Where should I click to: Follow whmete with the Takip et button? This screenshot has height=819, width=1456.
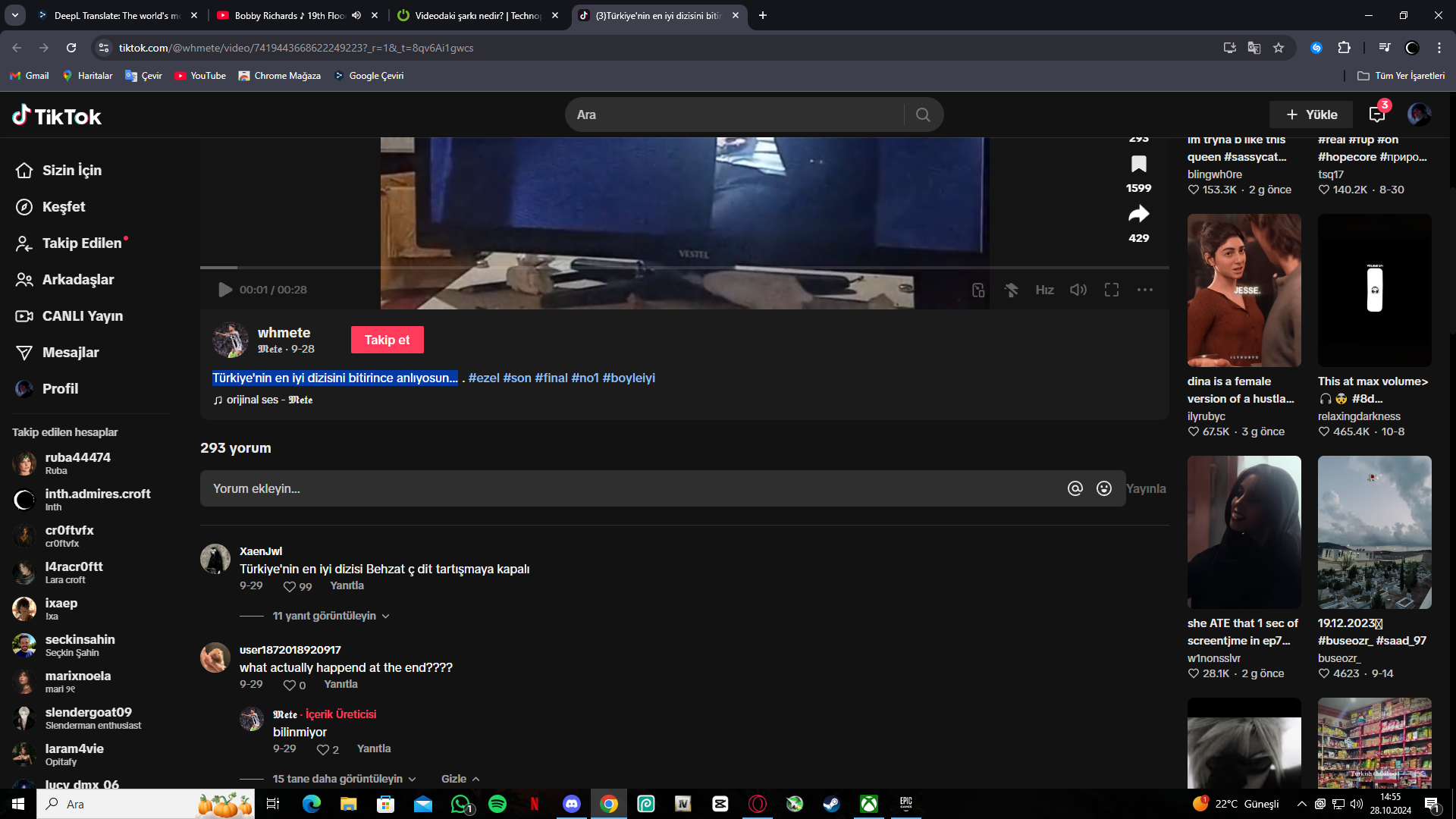coord(387,340)
